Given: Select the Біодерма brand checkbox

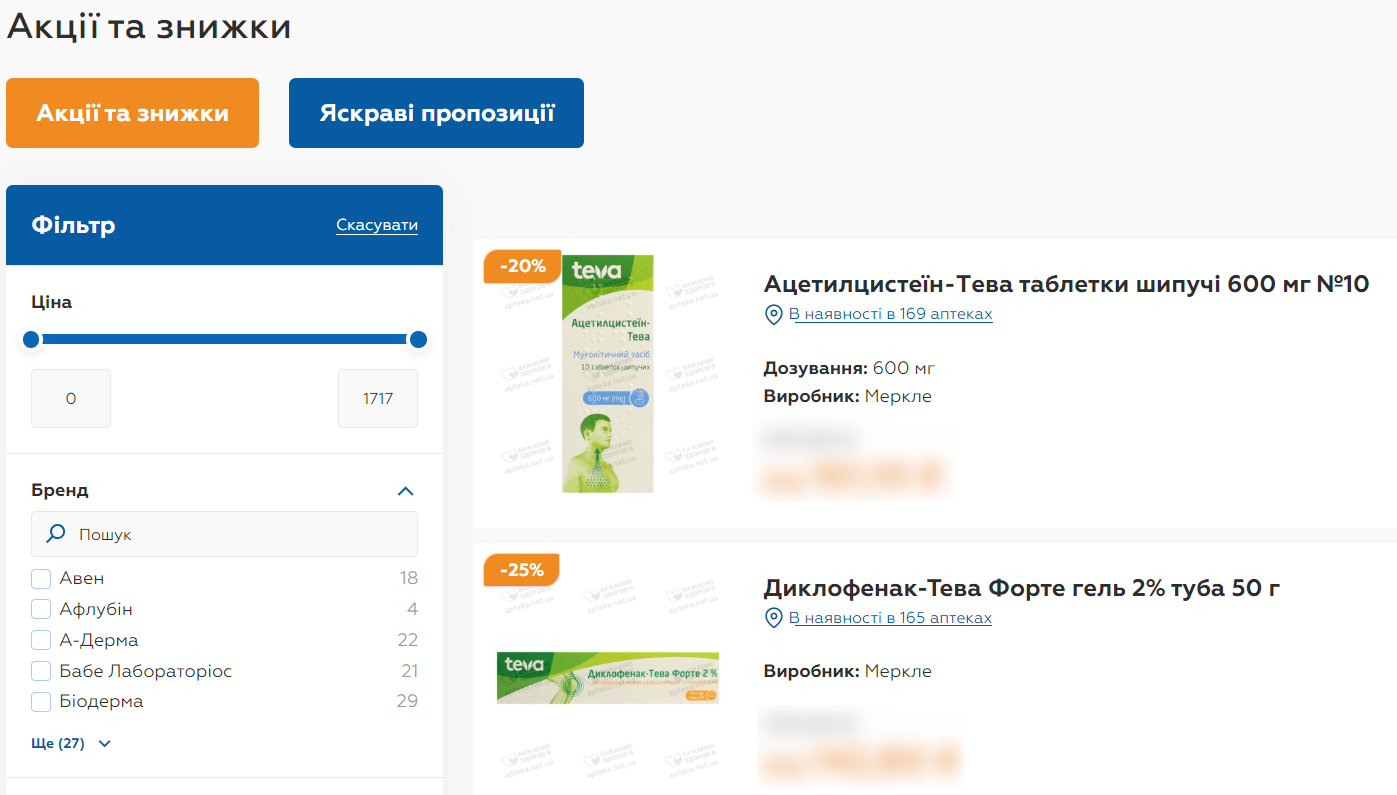Looking at the screenshot, I should (x=41, y=702).
